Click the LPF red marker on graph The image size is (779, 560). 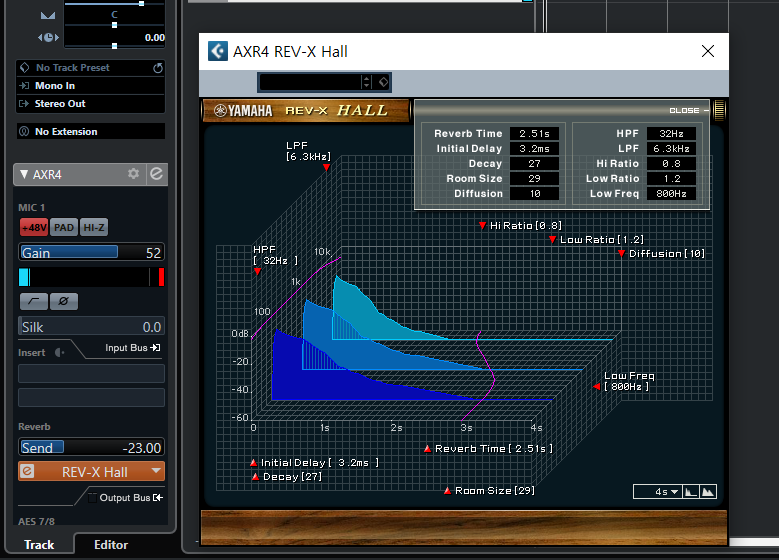click(x=326, y=167)
